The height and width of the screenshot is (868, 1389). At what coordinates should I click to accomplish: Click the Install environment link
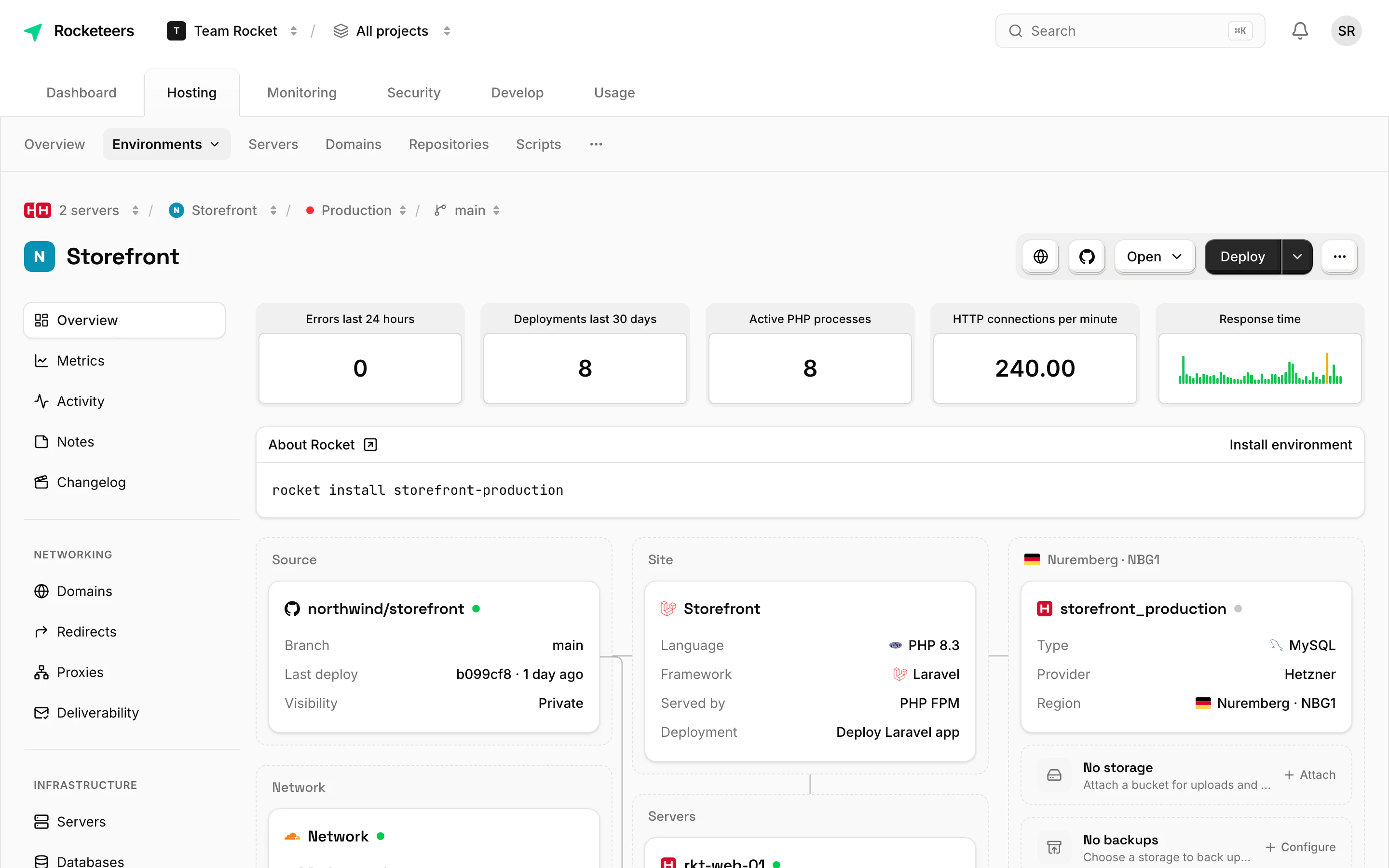click(x=1290, y=445)
